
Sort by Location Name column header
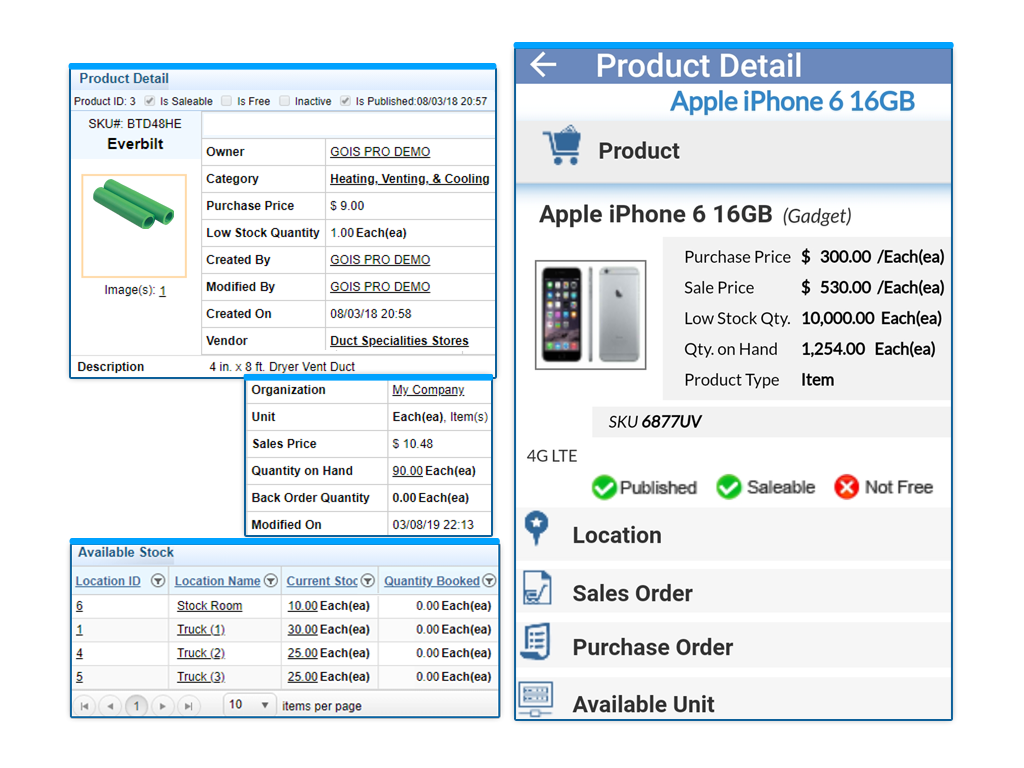click(x=217, y=581)
